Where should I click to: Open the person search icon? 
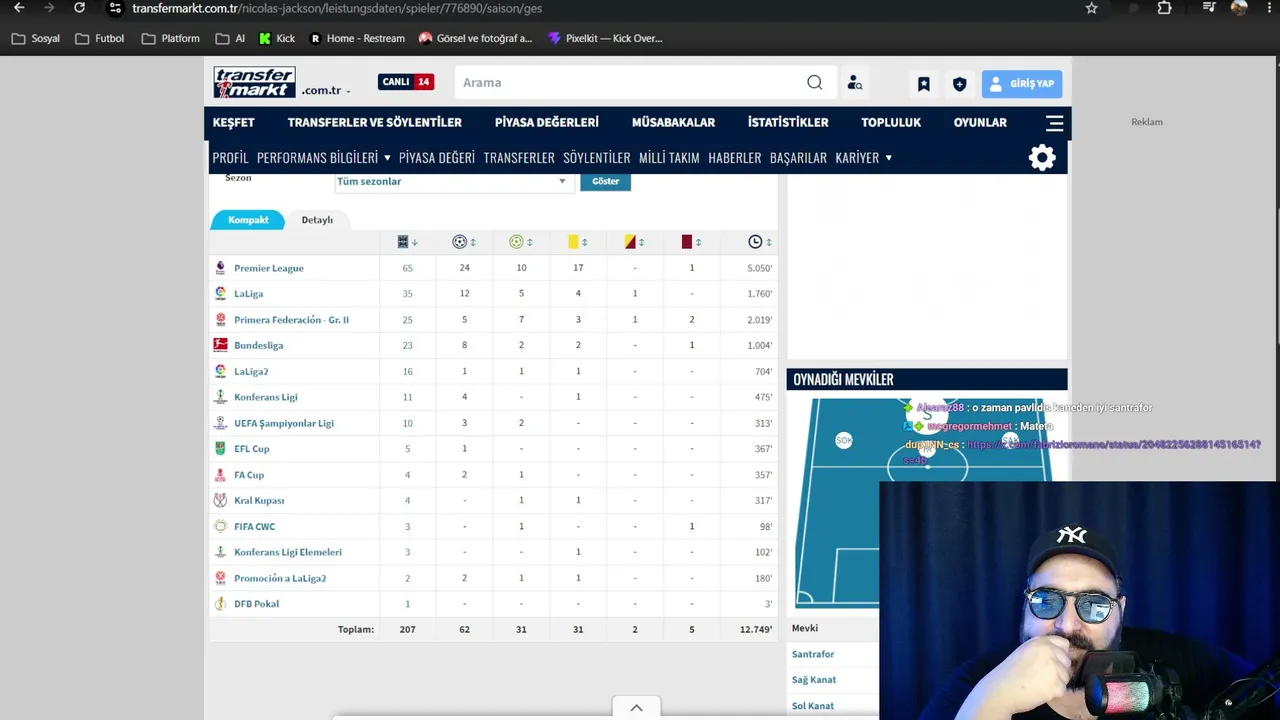click(854, 83)
